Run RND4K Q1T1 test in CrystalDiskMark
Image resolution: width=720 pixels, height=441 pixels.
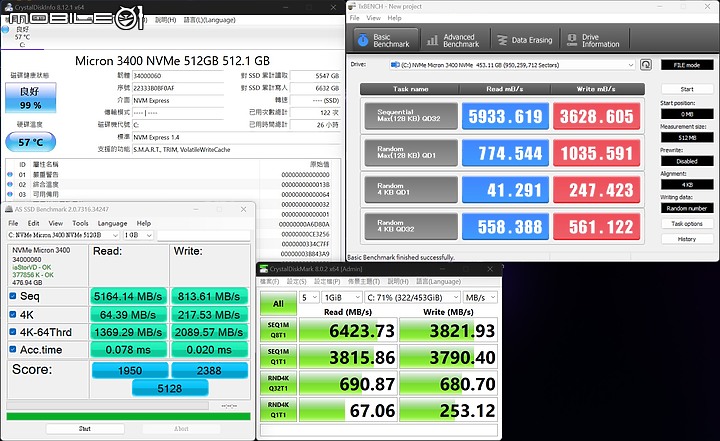tap(278, 410)
